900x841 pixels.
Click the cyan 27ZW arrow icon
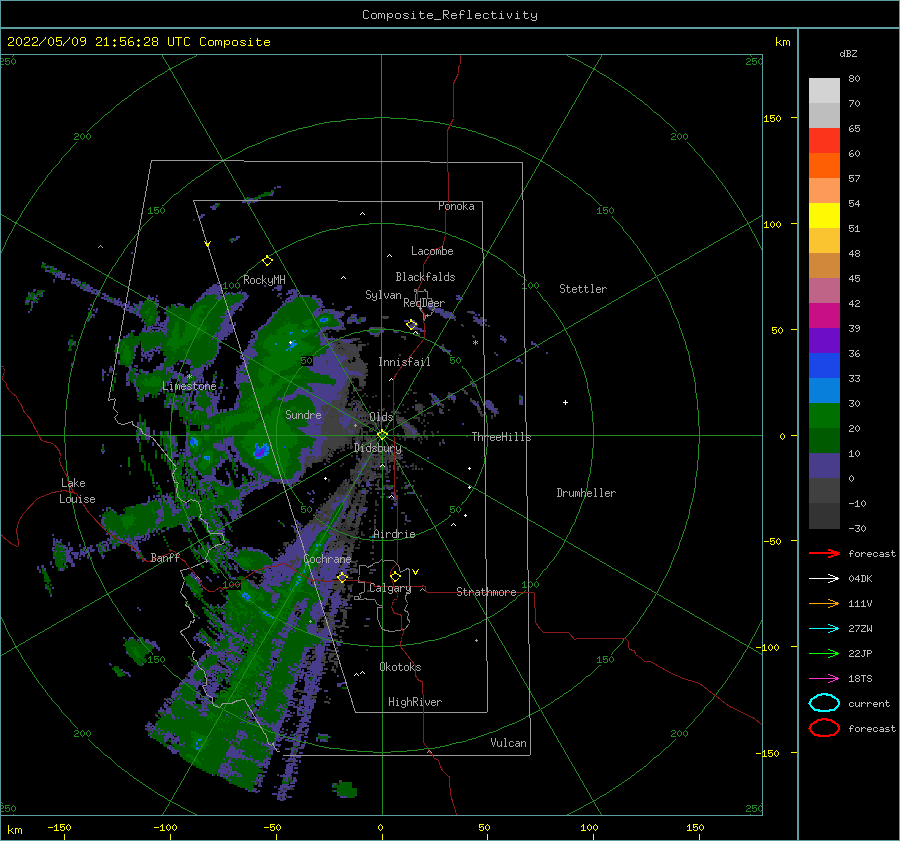824,629
